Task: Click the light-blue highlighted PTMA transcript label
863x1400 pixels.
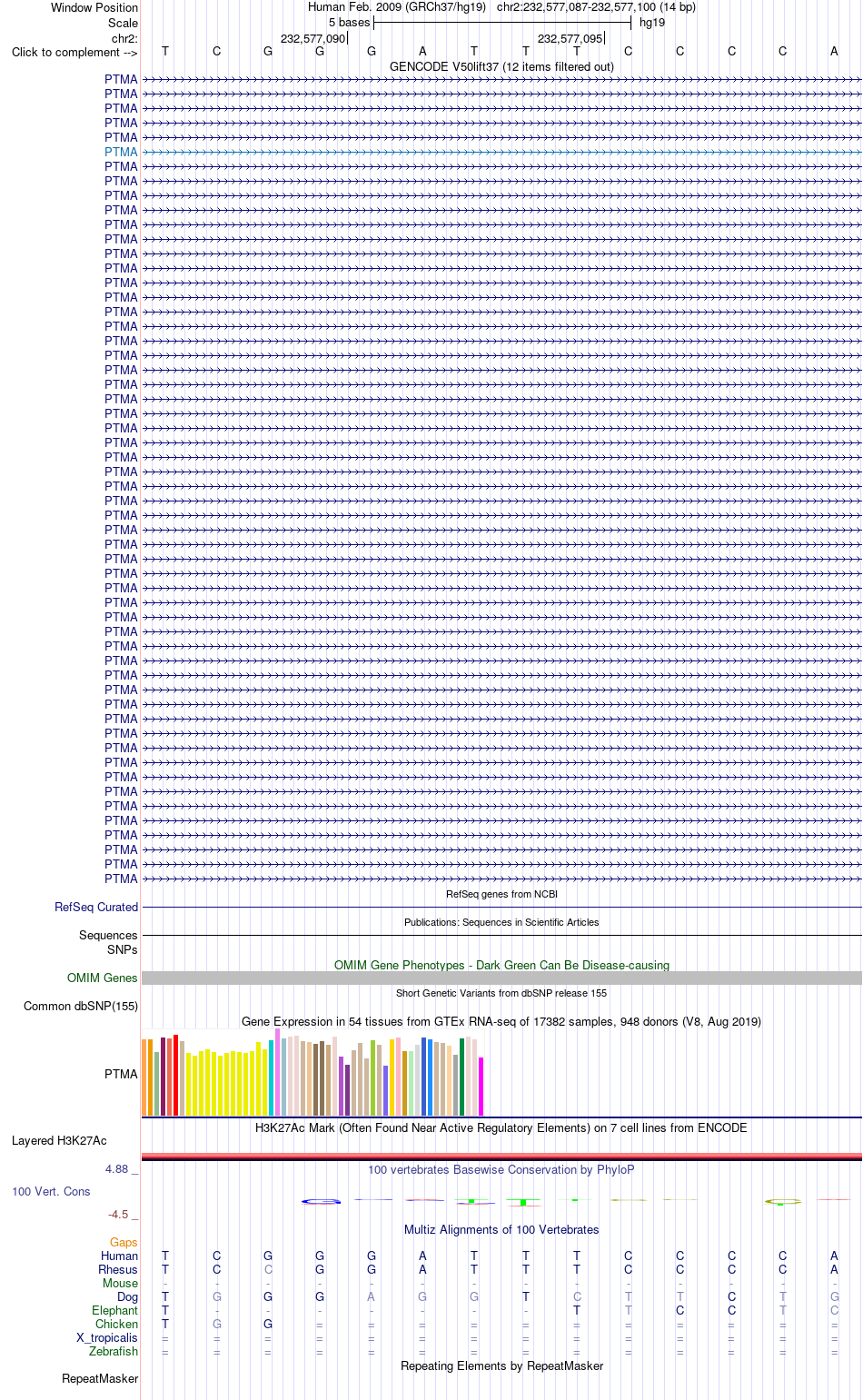Action: [121, 152]
